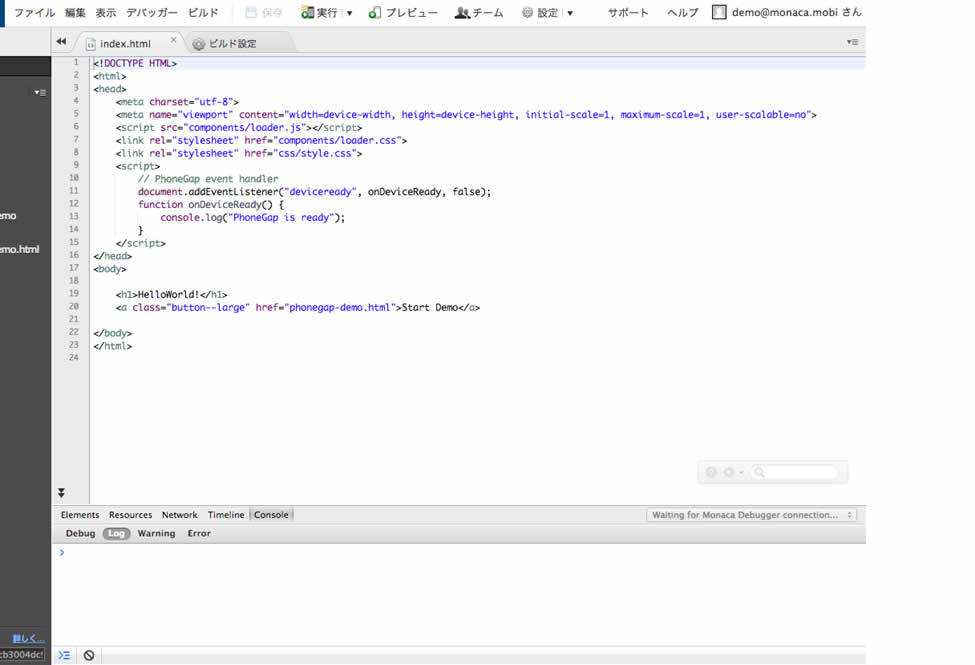Collapse debugger panel with double down arrow

tap(61, 493)
